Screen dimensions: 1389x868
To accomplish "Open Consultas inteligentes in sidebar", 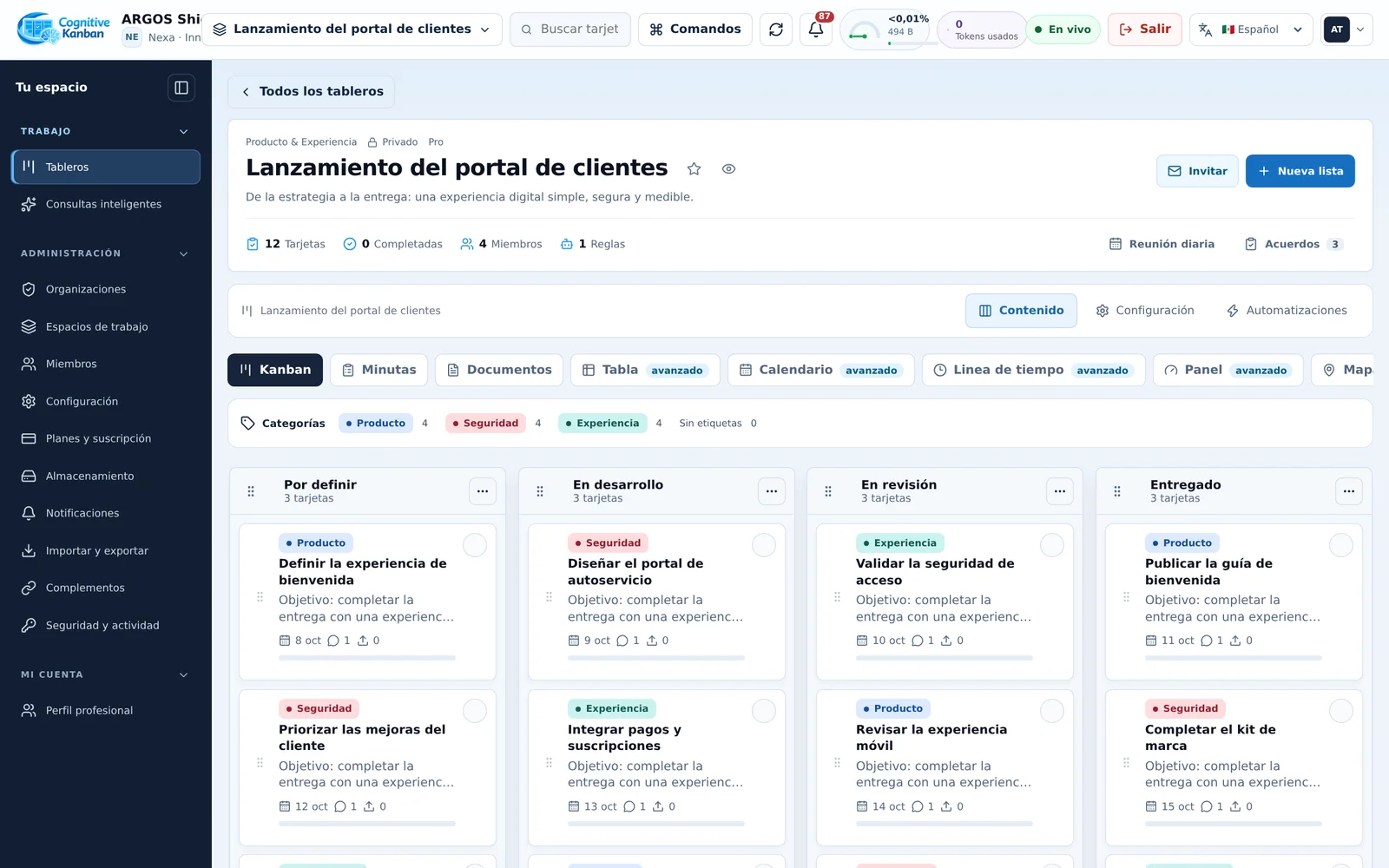I will point(106,204).
